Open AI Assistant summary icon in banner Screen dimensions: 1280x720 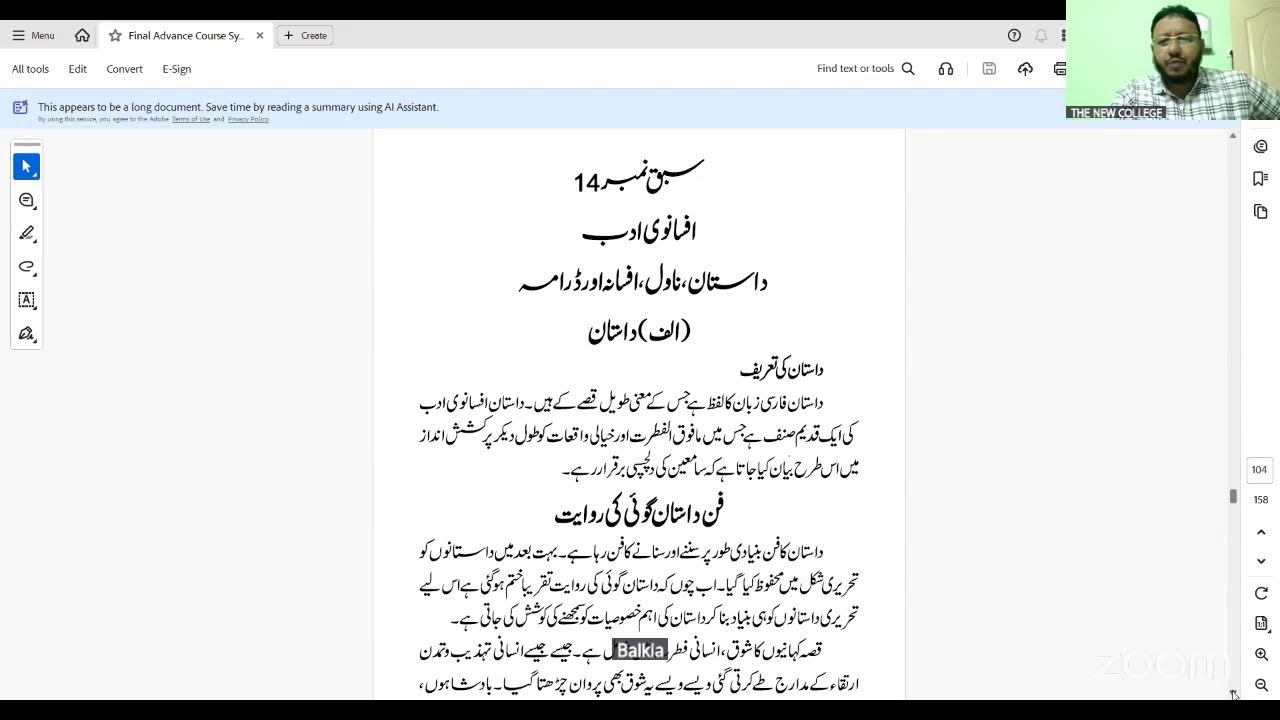click(x=20, y=107)
